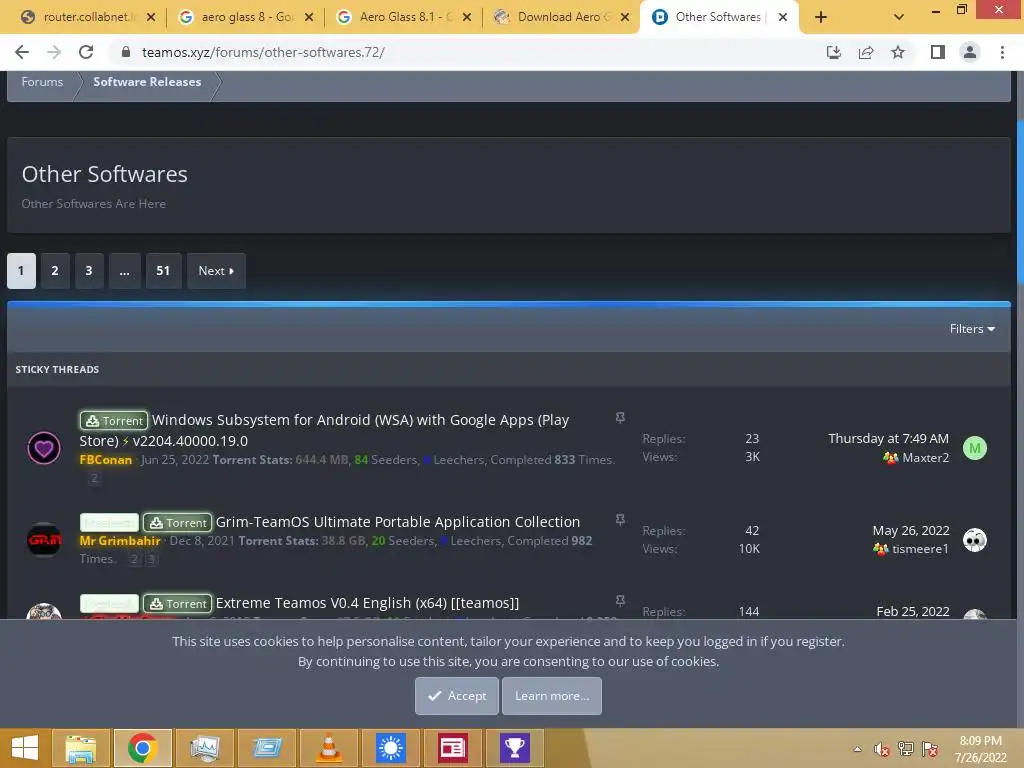
Task: Click the sticky pin icon on WSA thread
Action: 620,418
